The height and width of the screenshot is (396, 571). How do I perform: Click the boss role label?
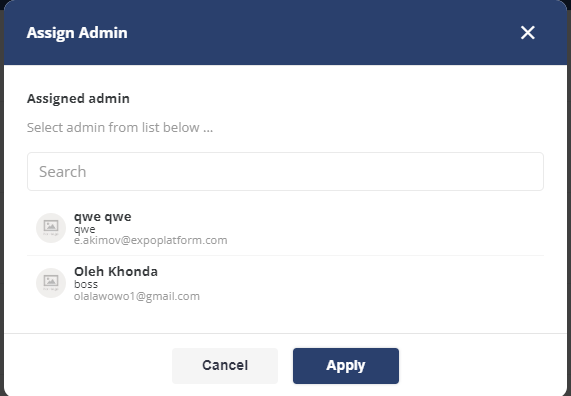pos(86,284)
